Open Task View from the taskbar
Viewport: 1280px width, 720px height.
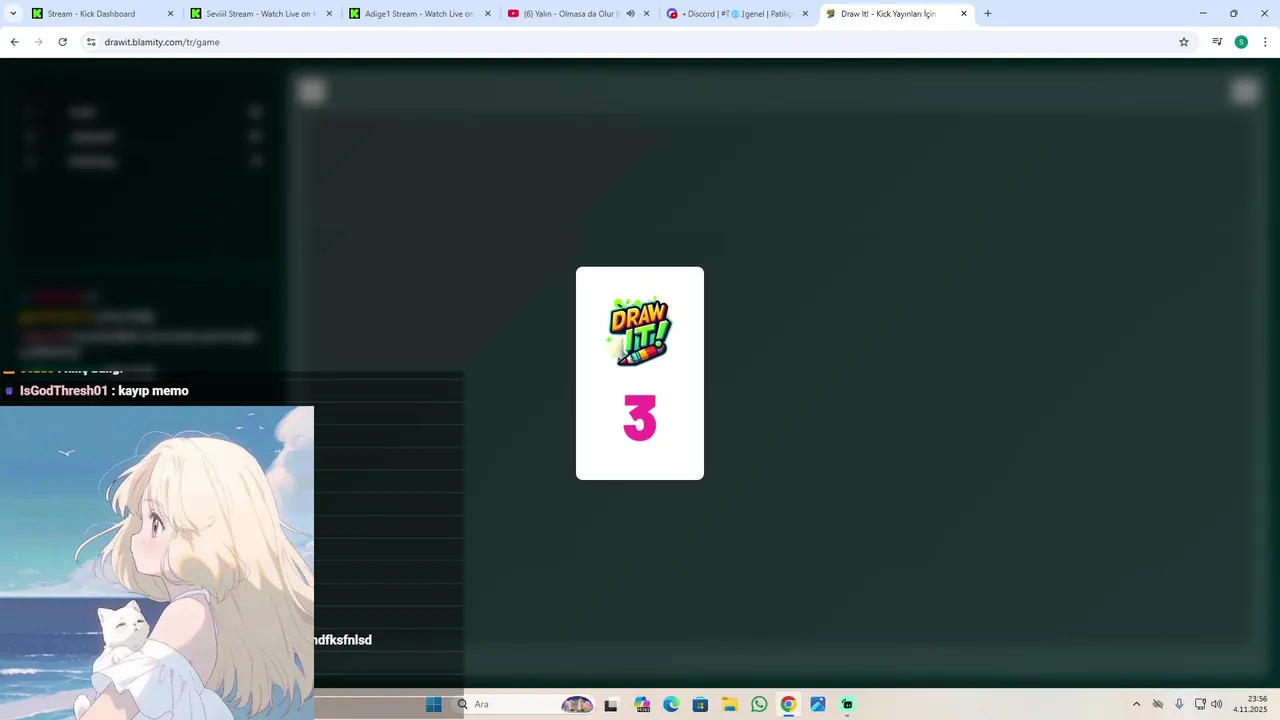click(611, 704)
